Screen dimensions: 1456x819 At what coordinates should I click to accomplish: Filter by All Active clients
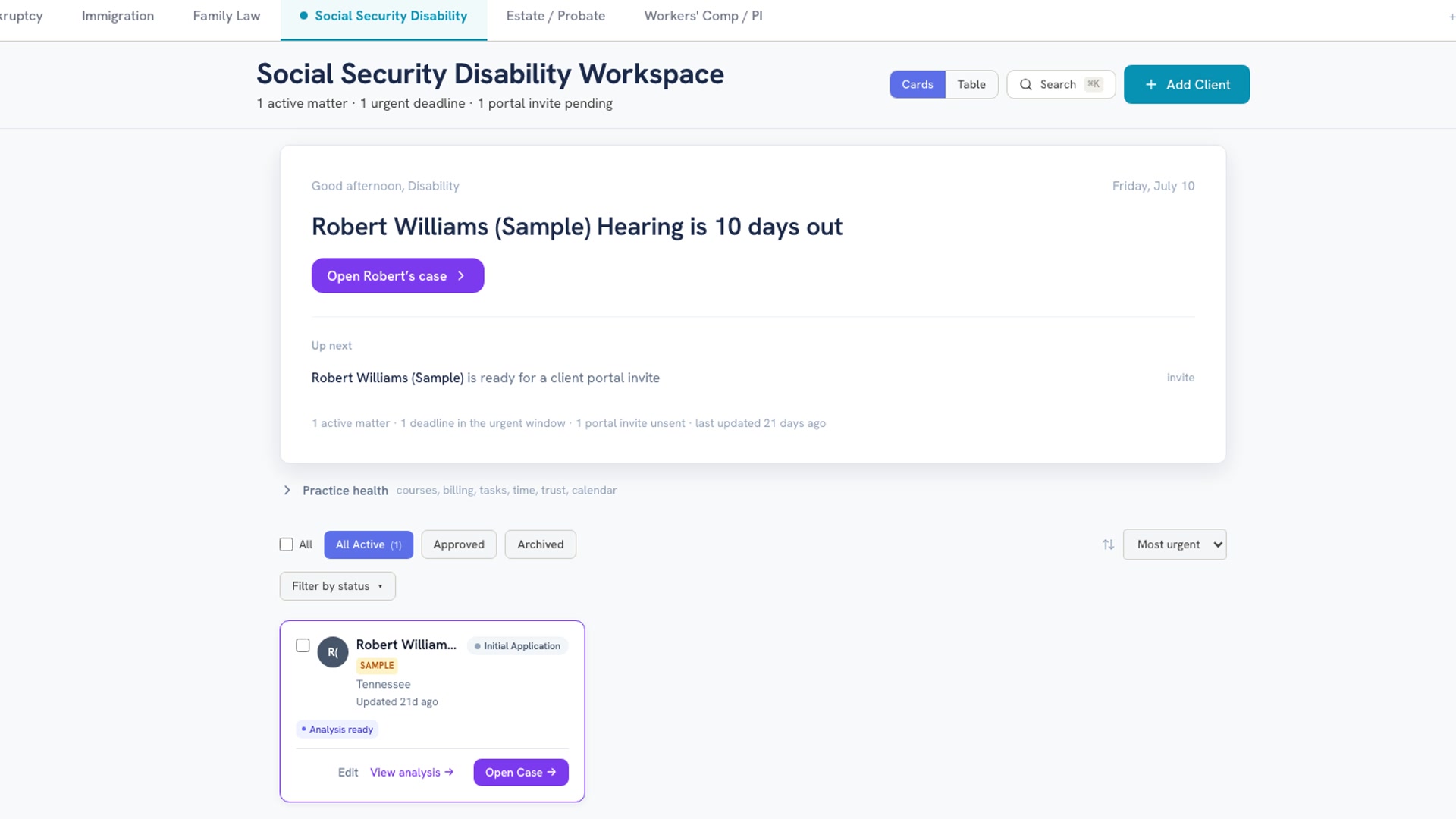click(x=369, y=544)
